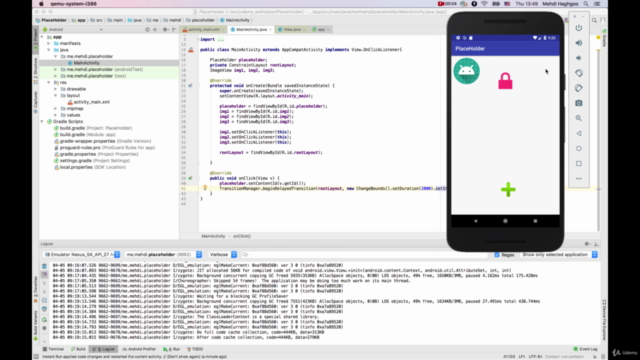
Task: Click the emulator rotate left icon
Action: pos(579,73)
